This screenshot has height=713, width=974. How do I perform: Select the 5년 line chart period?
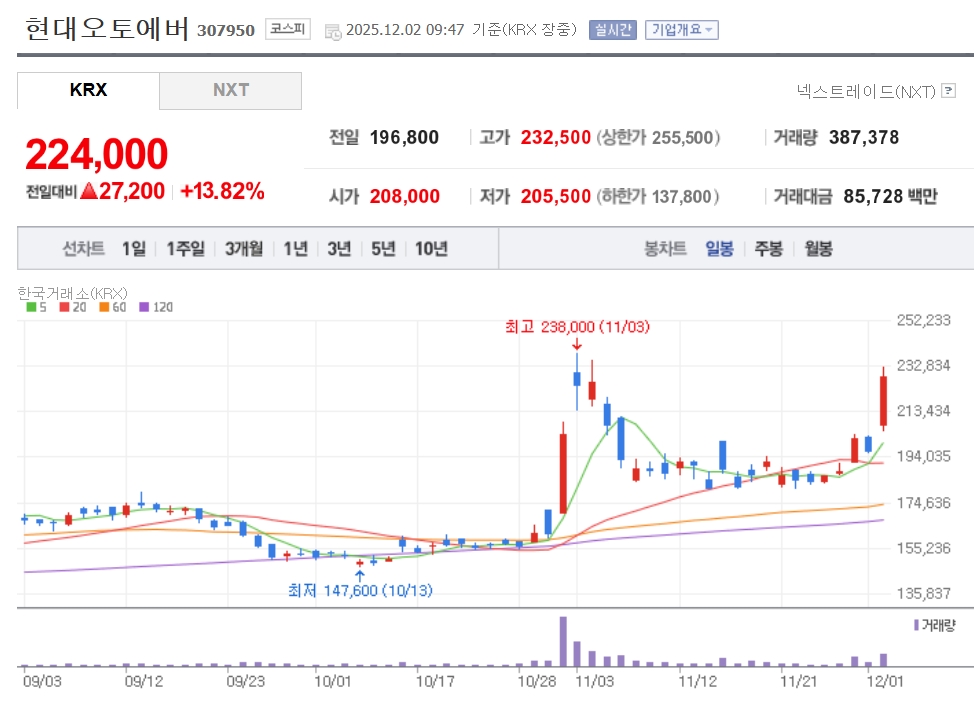[383, 249]
